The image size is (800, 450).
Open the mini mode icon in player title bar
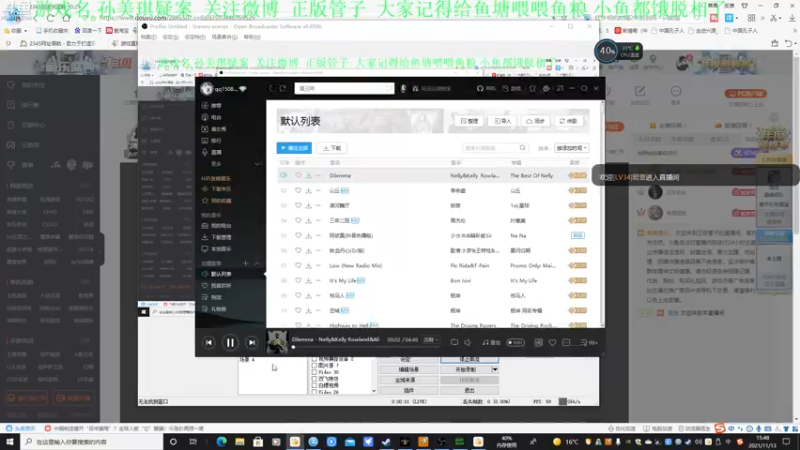point(560,88)
